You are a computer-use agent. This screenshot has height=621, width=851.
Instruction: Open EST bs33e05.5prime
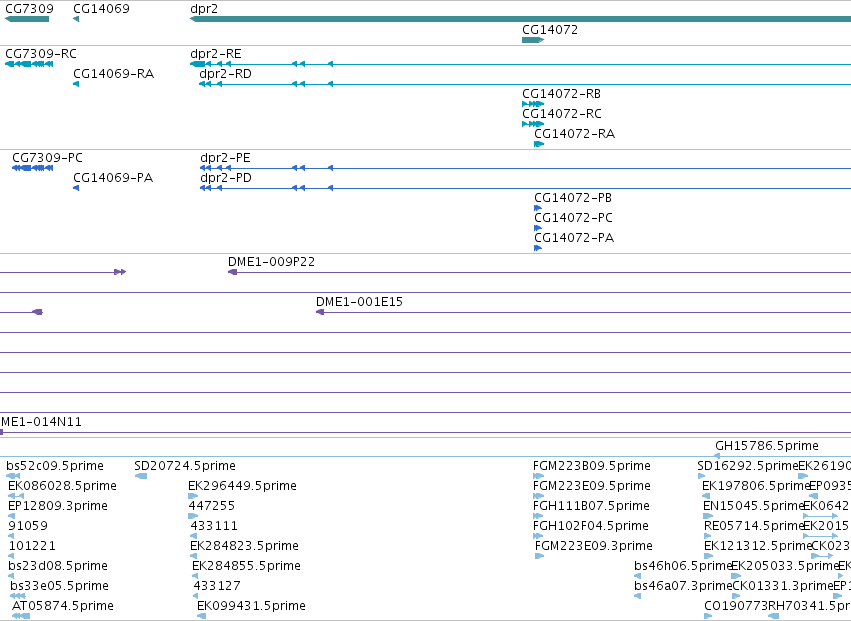(60, 586)
